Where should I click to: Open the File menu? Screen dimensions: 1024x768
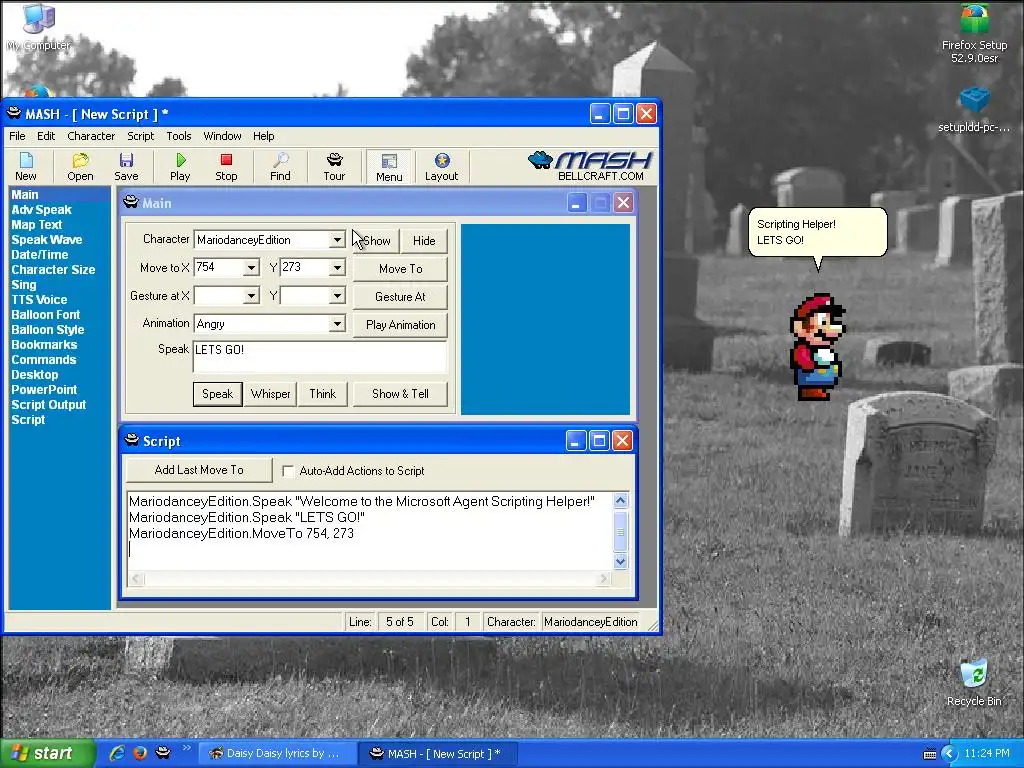coord(17,136)
